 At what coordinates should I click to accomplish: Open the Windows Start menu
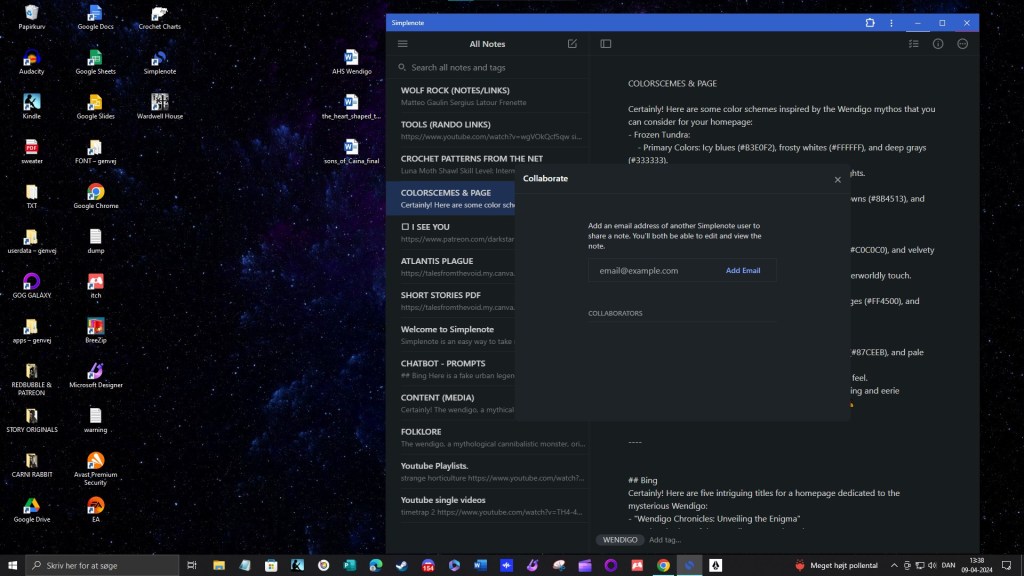coord(13,565)
